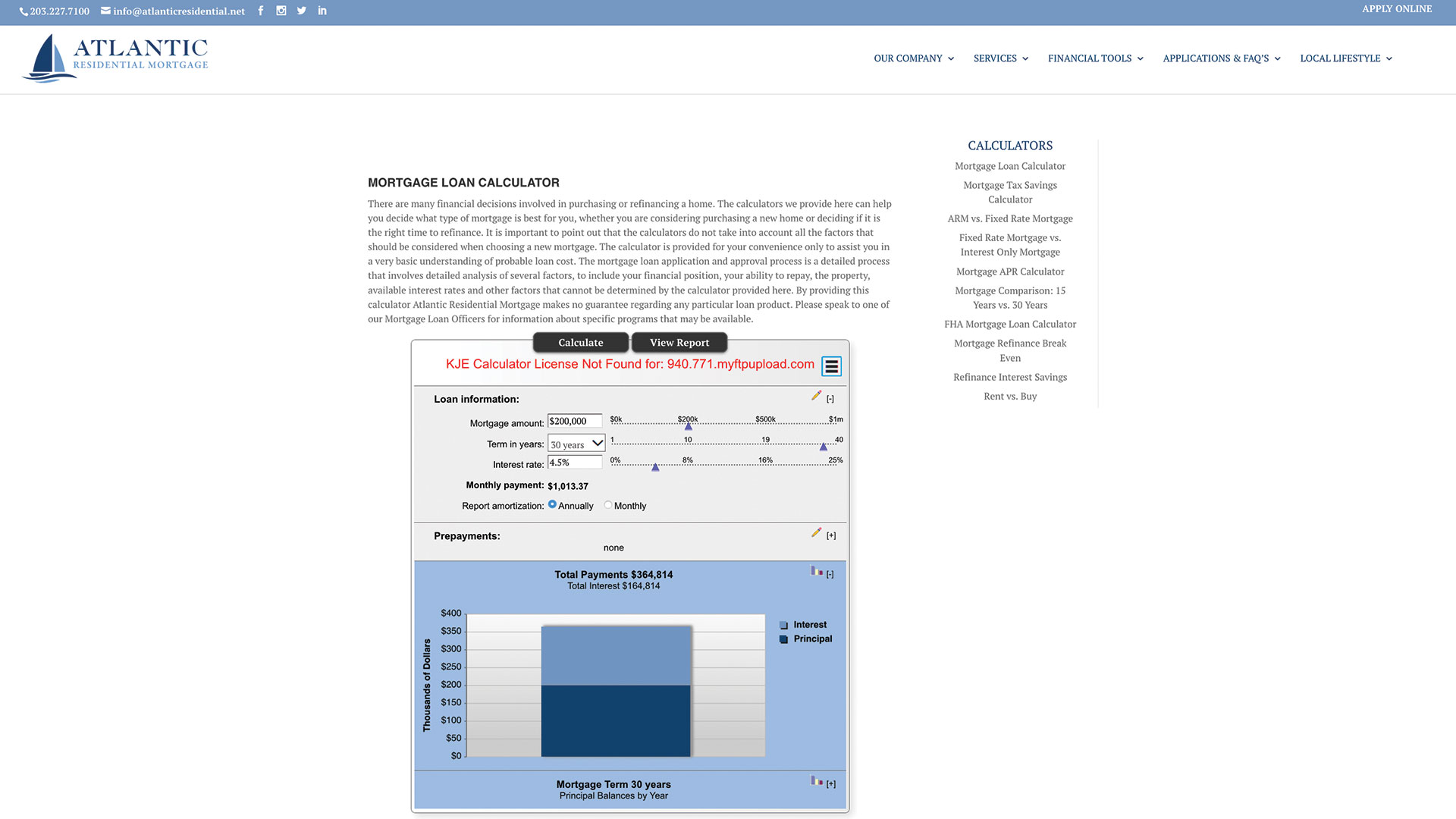Open Mortgage Tax Savings Calculator link

1010,192
